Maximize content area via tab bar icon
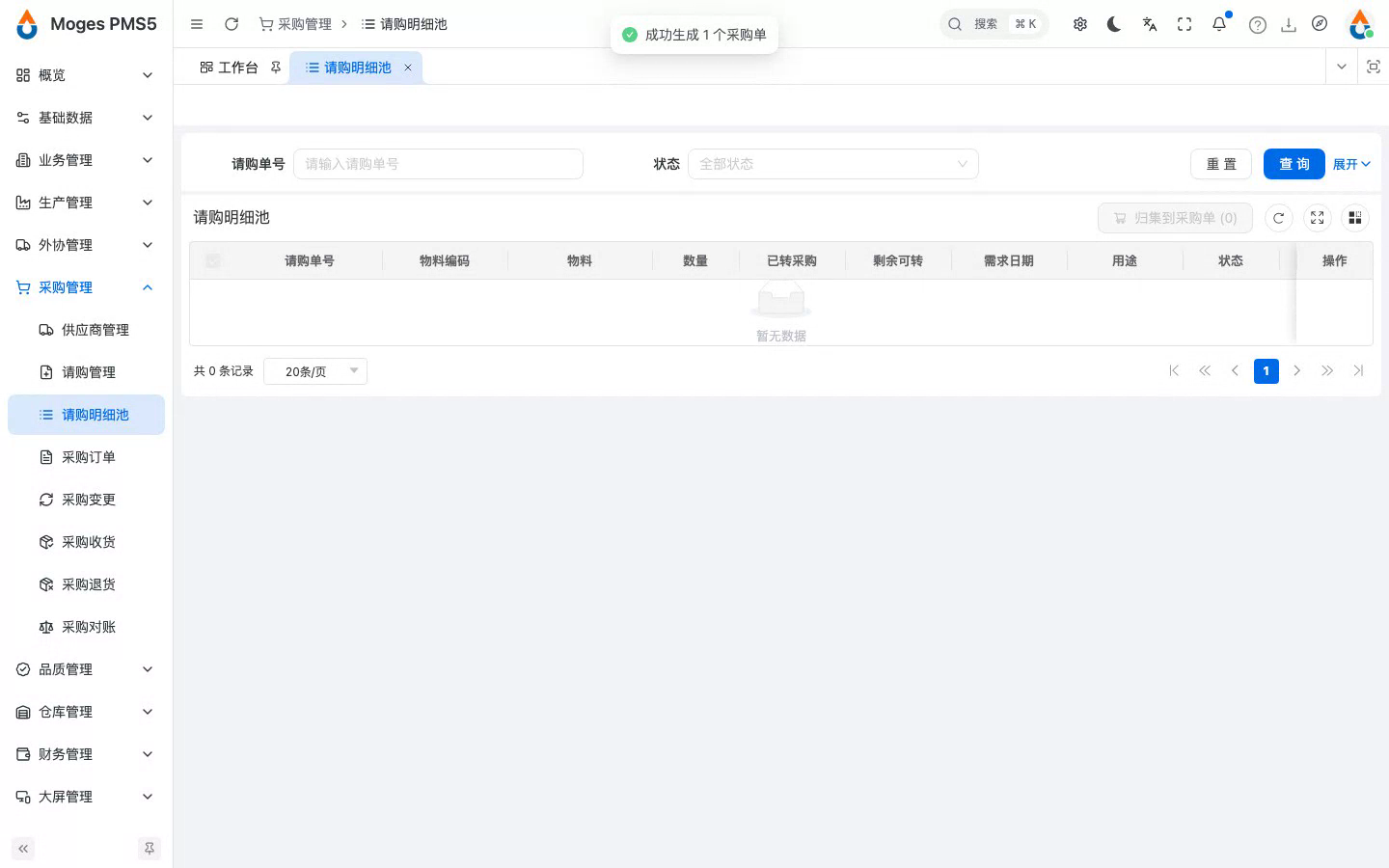Screen dimensions: 1389x868 [1374, 67]
